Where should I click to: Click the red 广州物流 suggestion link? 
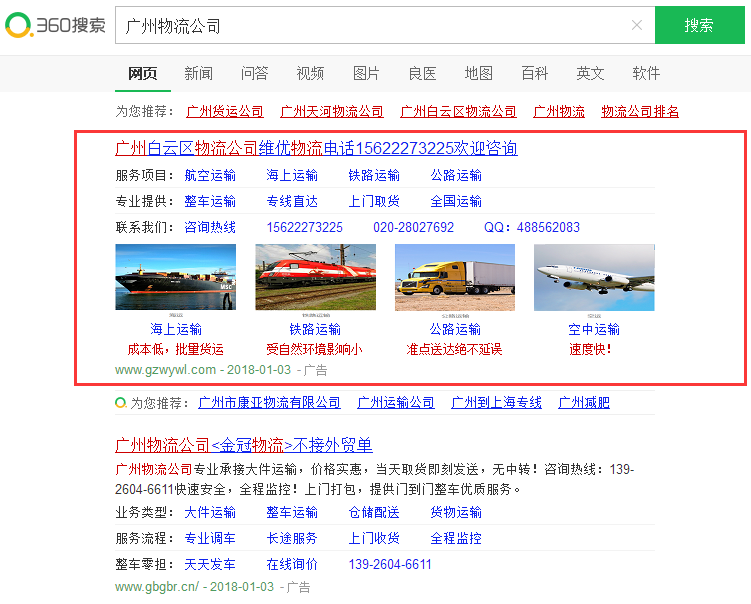point(559,112)
